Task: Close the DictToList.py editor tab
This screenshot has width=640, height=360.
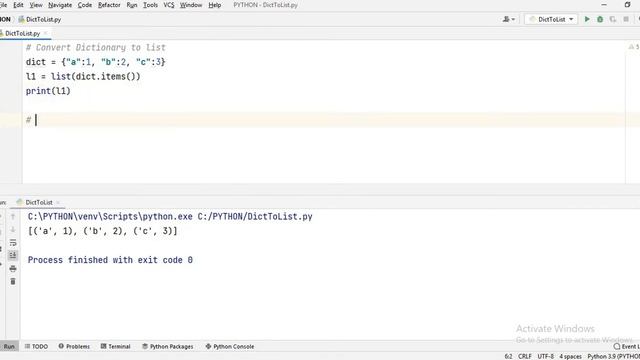Action: pos(45,33)
